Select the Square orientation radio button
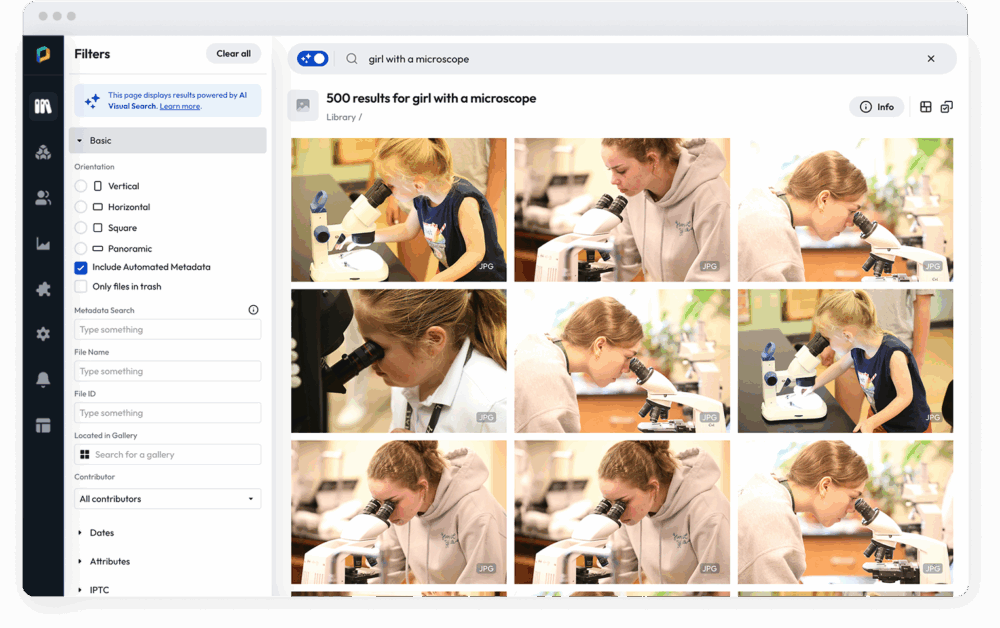This screenshot has height=628, width=1000. click(80, 228)
